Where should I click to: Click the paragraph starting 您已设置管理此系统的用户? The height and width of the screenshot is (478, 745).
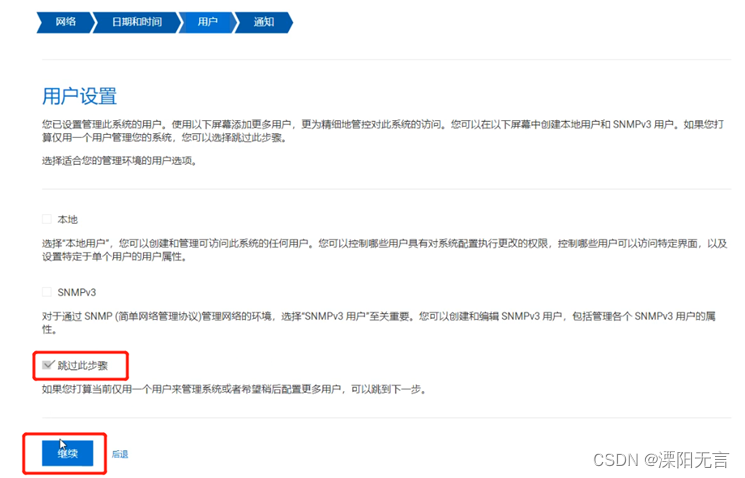click(x=383, y=131)
